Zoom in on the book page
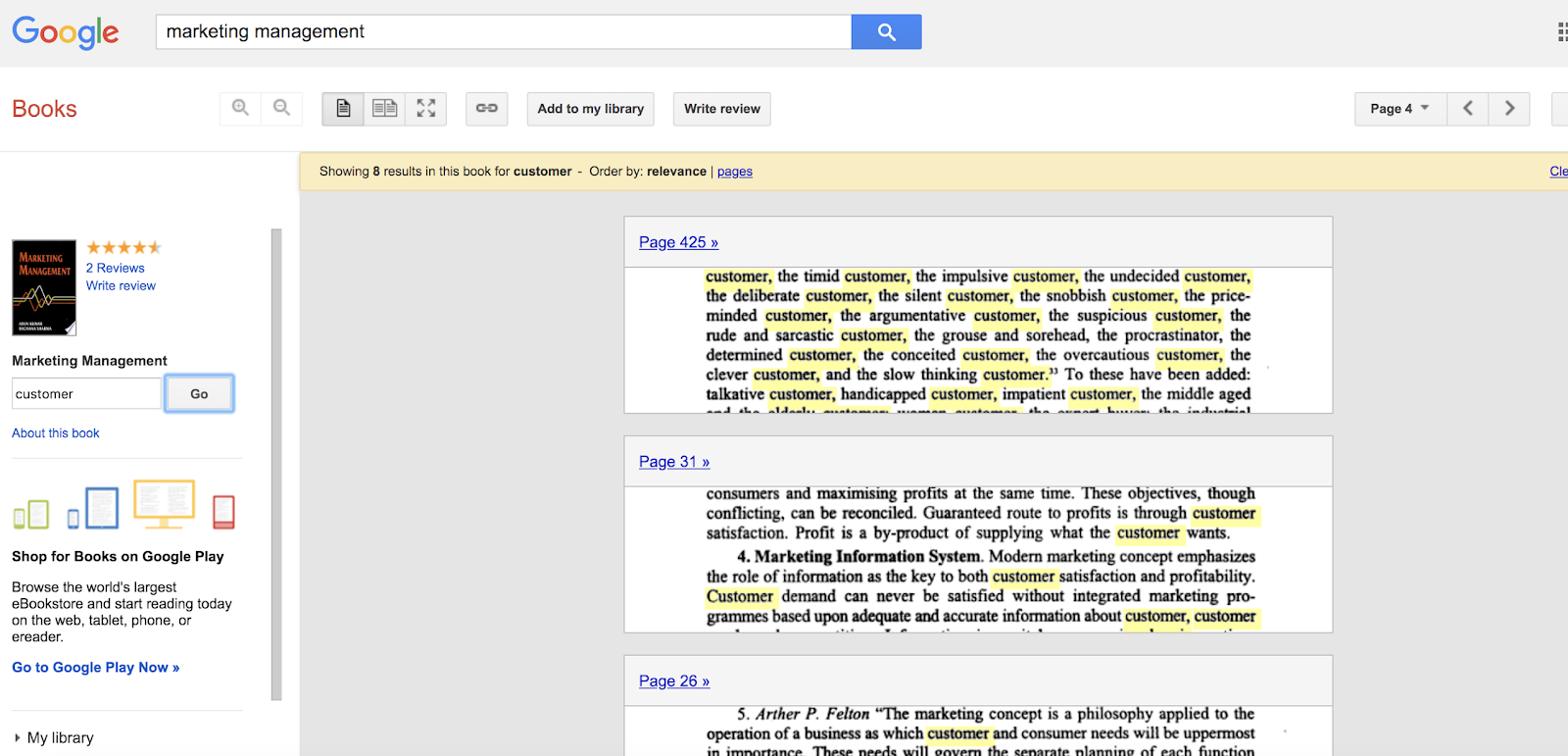Image resolution: width=1568 pixels, height=756 pixels. tap(240, 108)
